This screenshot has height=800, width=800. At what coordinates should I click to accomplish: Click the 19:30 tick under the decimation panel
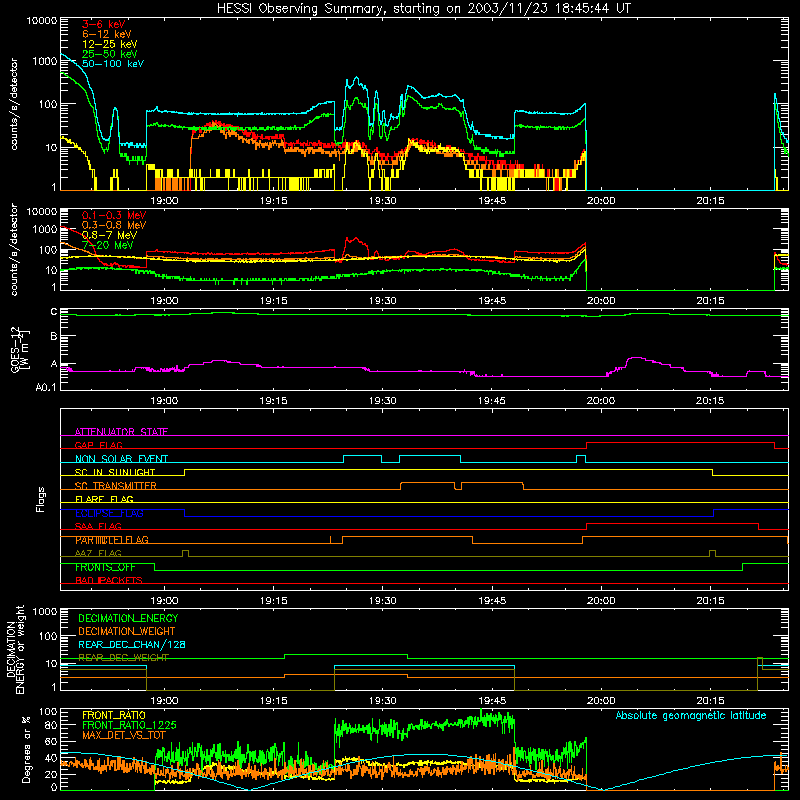(x=383, y=701)
